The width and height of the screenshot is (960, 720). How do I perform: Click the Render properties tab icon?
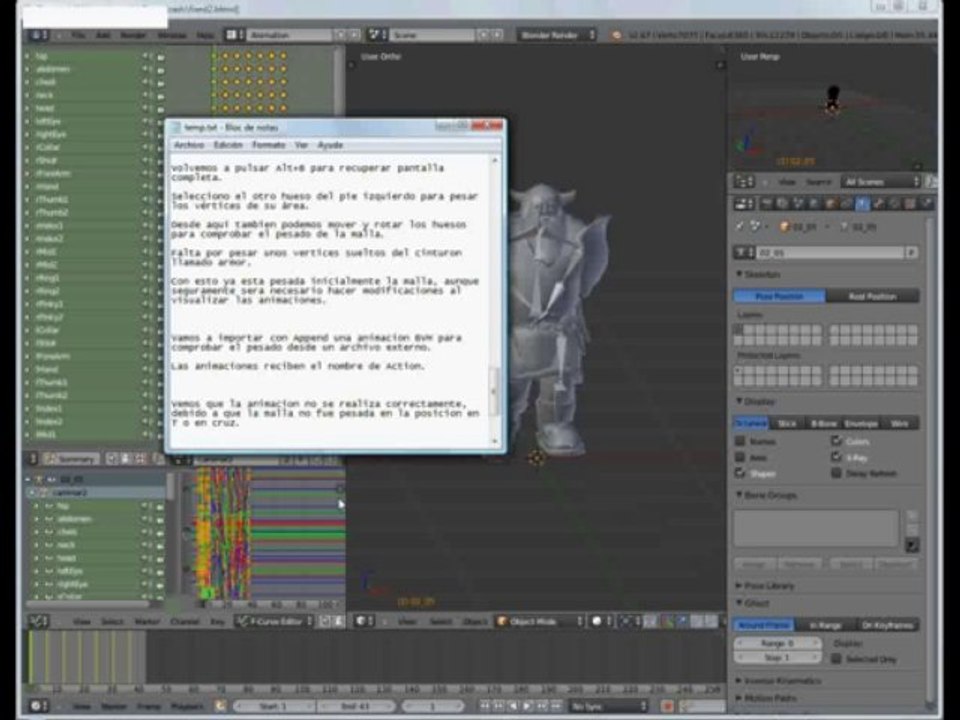click(766, 204)
